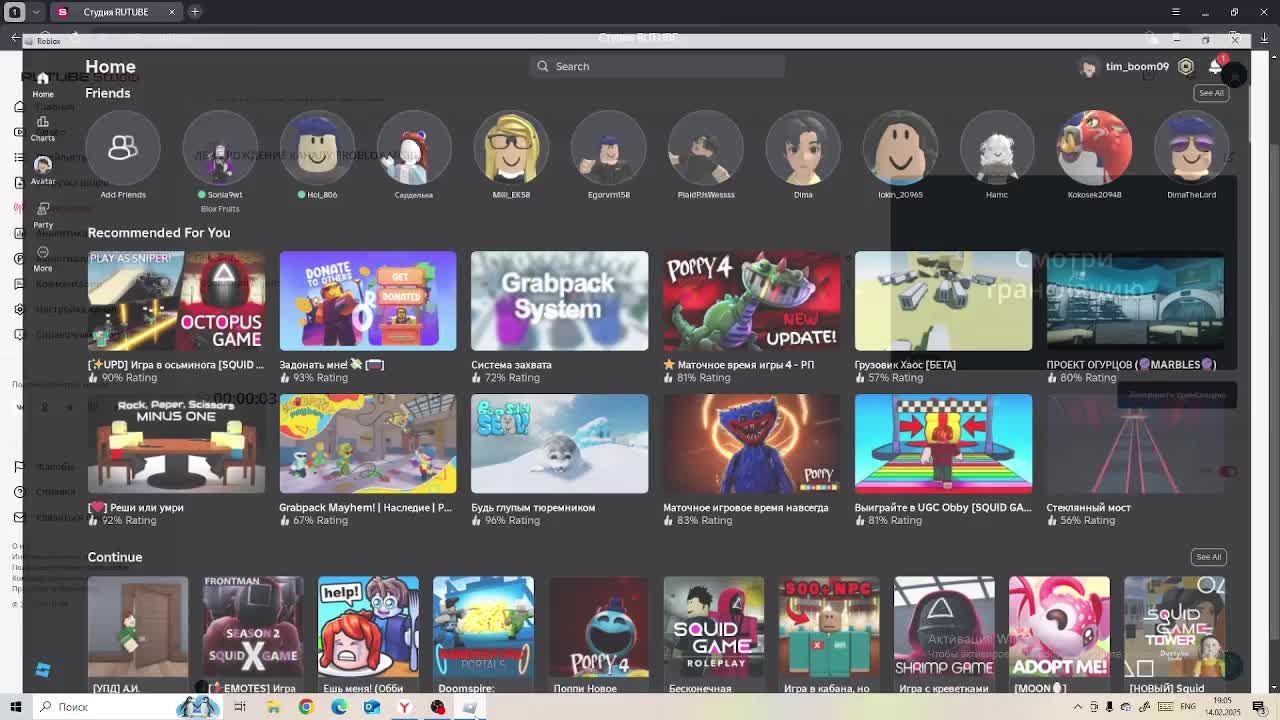This screenshot has width=1280, height=720.
Task: Open friend DimaTheLord's avatar
Action: (1191, 148)
